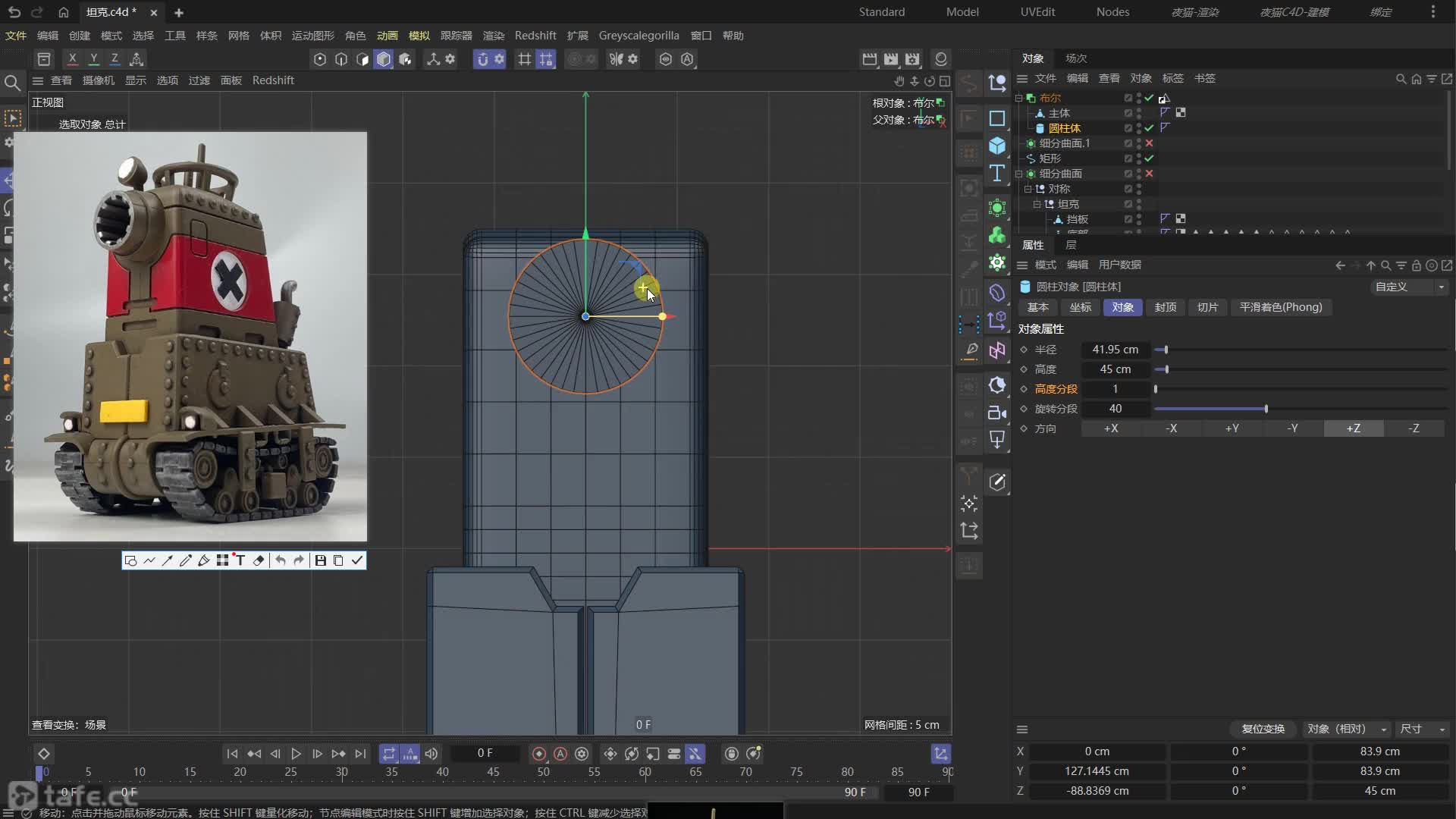This screenshot has height=819, width=1456.
Task: Select the Cube primitive icon
Action: click(x=997, y=146)
